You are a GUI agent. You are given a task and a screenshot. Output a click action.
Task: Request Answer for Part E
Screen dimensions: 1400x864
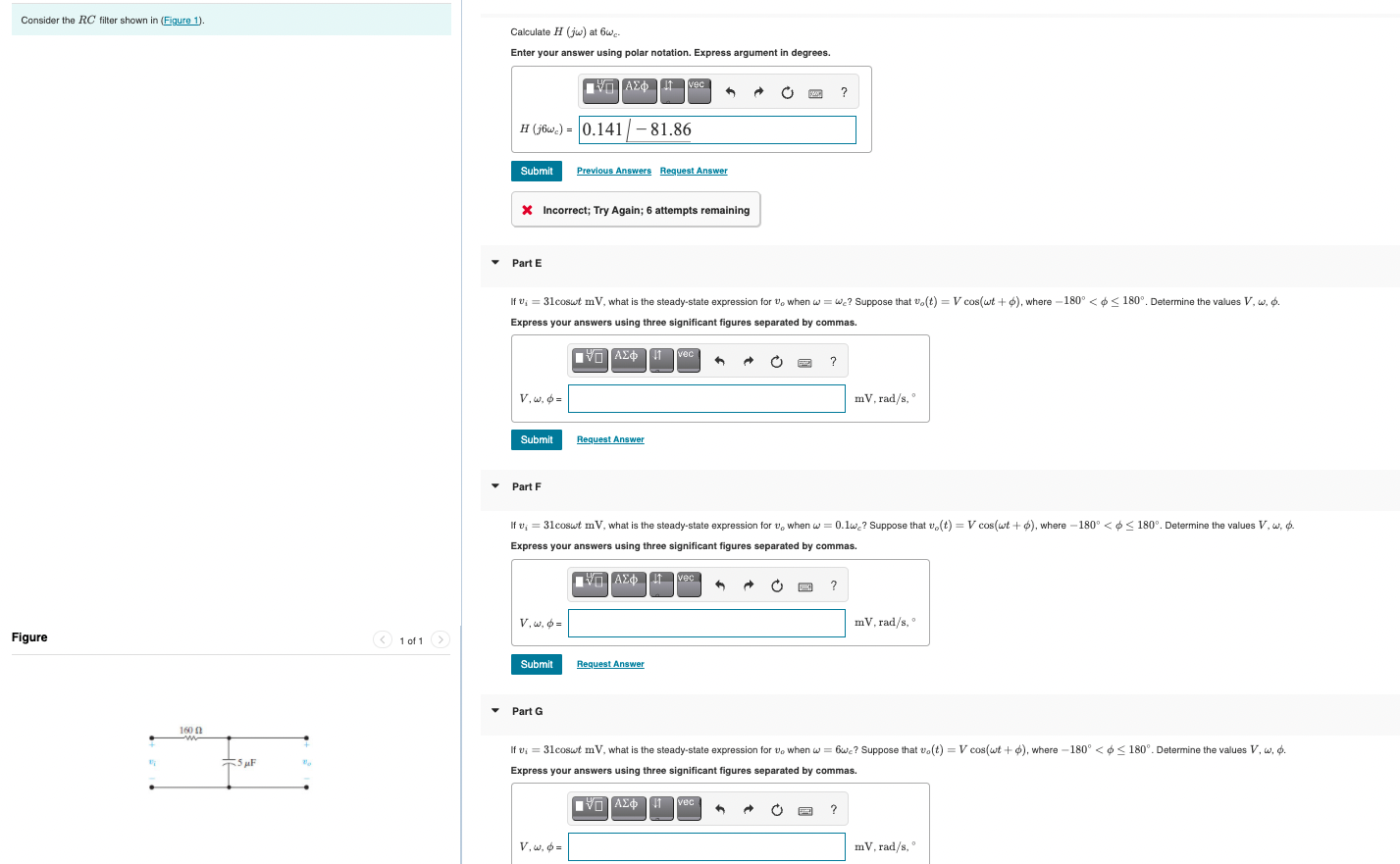click(x=610, y=439)
